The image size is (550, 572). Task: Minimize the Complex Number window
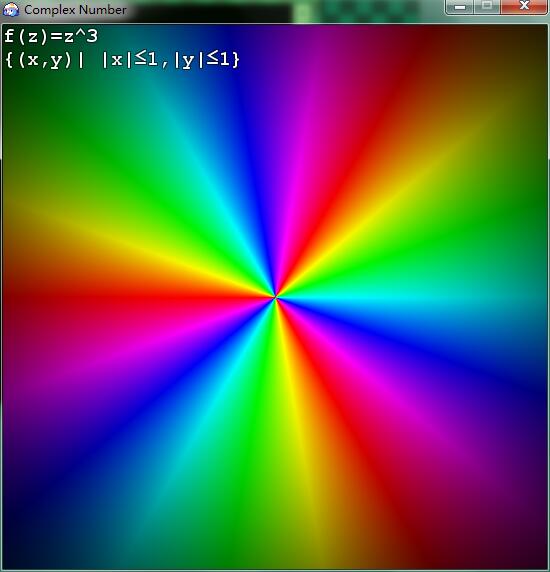459,7
